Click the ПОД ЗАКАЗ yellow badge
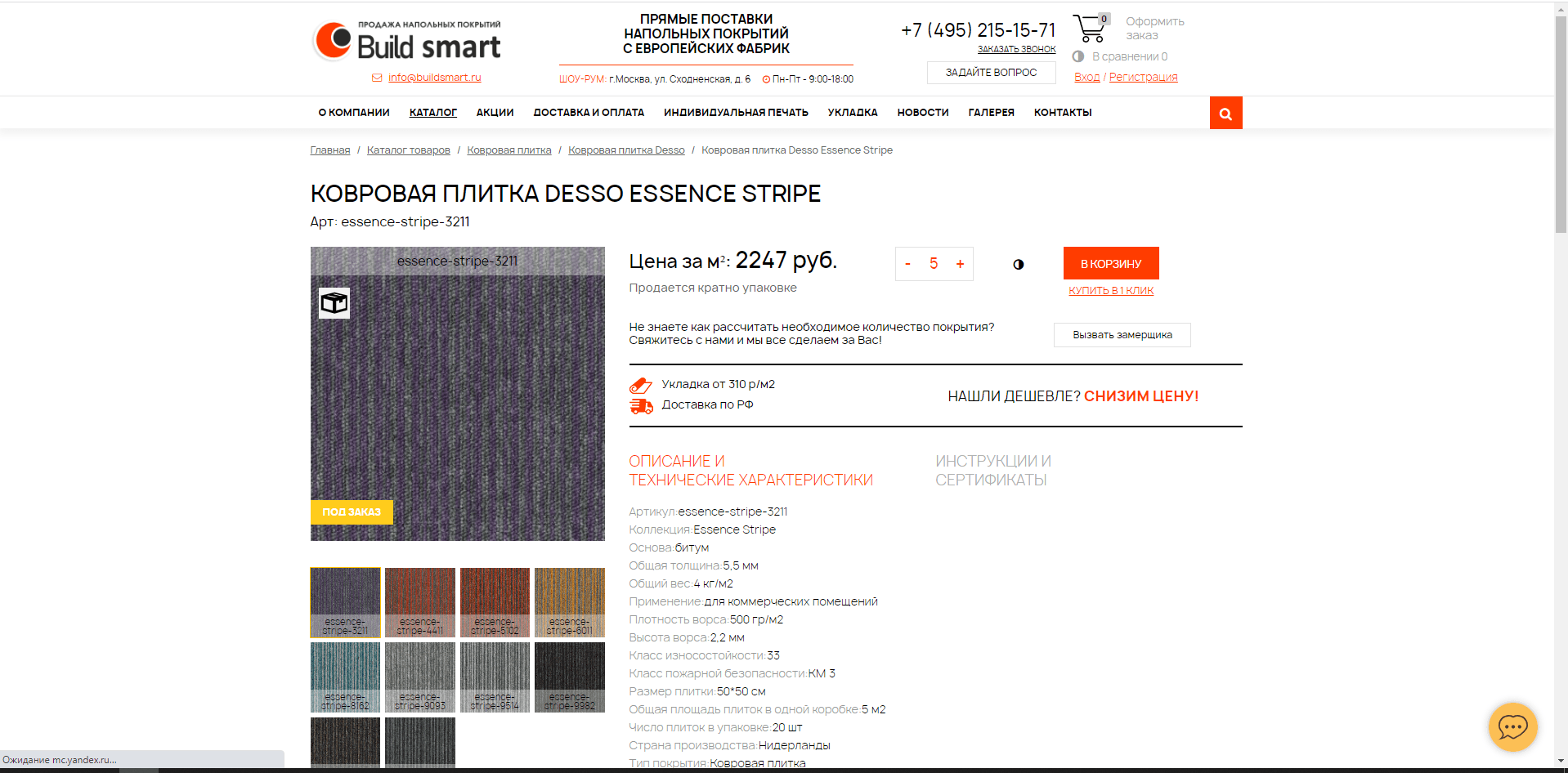 [x=352, y=512]
